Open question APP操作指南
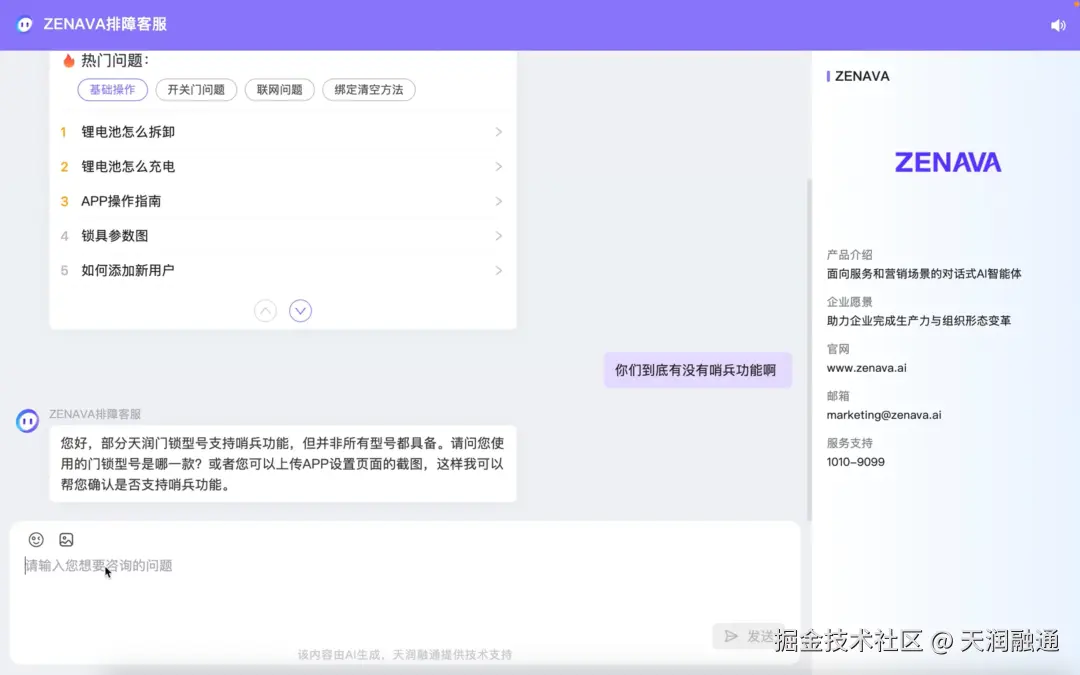1080x675 pixels. point(121,201)
